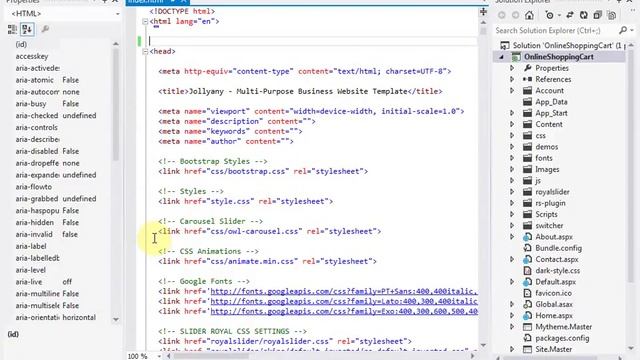
Task: Click the dark-style.css file icon
Action: (527, 271)
